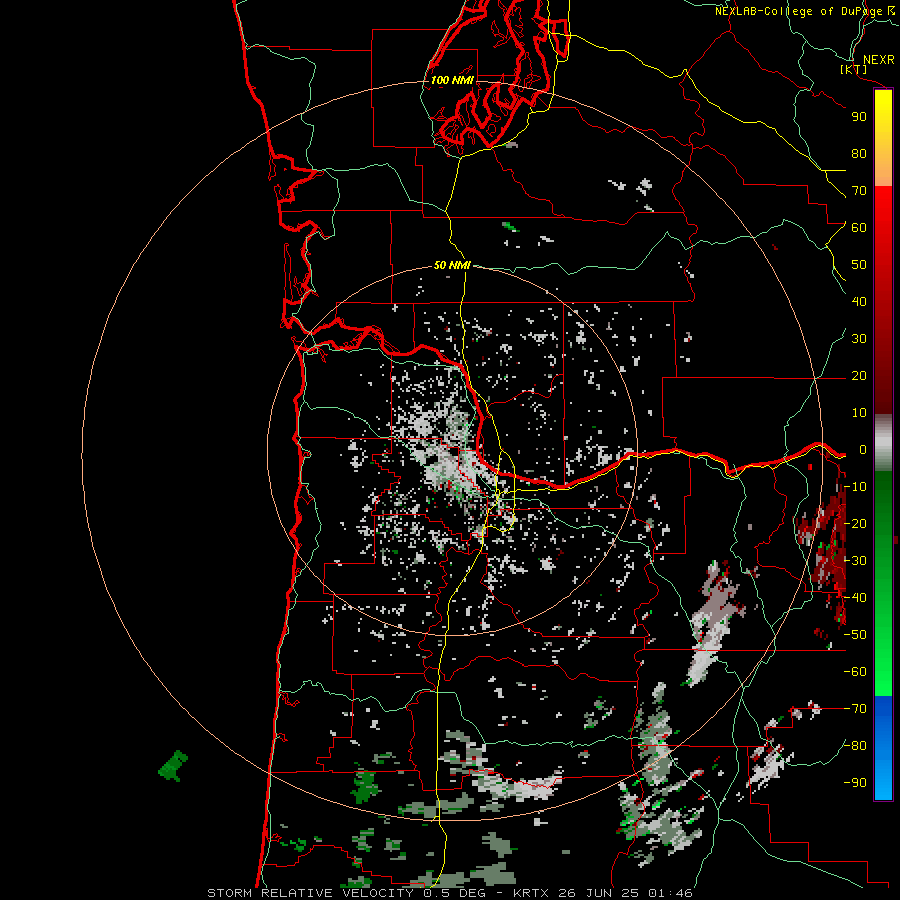Select the "100 NMI" range ring label
Image resolution: width=900 pixels, height=900 pixels.
click(452, 80)
